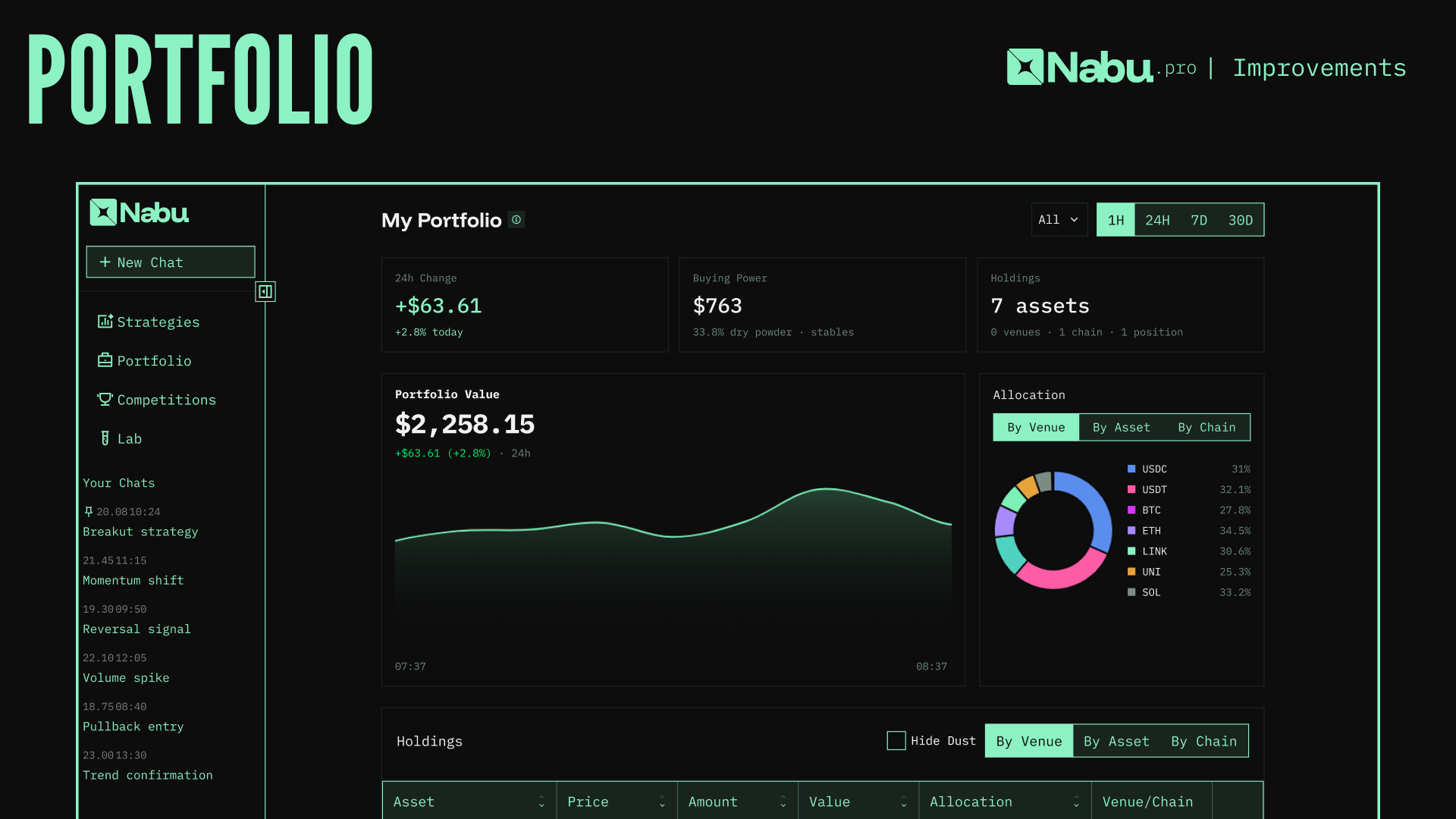Click the BTC magenta legend swatch

[x=1131, y=510]
